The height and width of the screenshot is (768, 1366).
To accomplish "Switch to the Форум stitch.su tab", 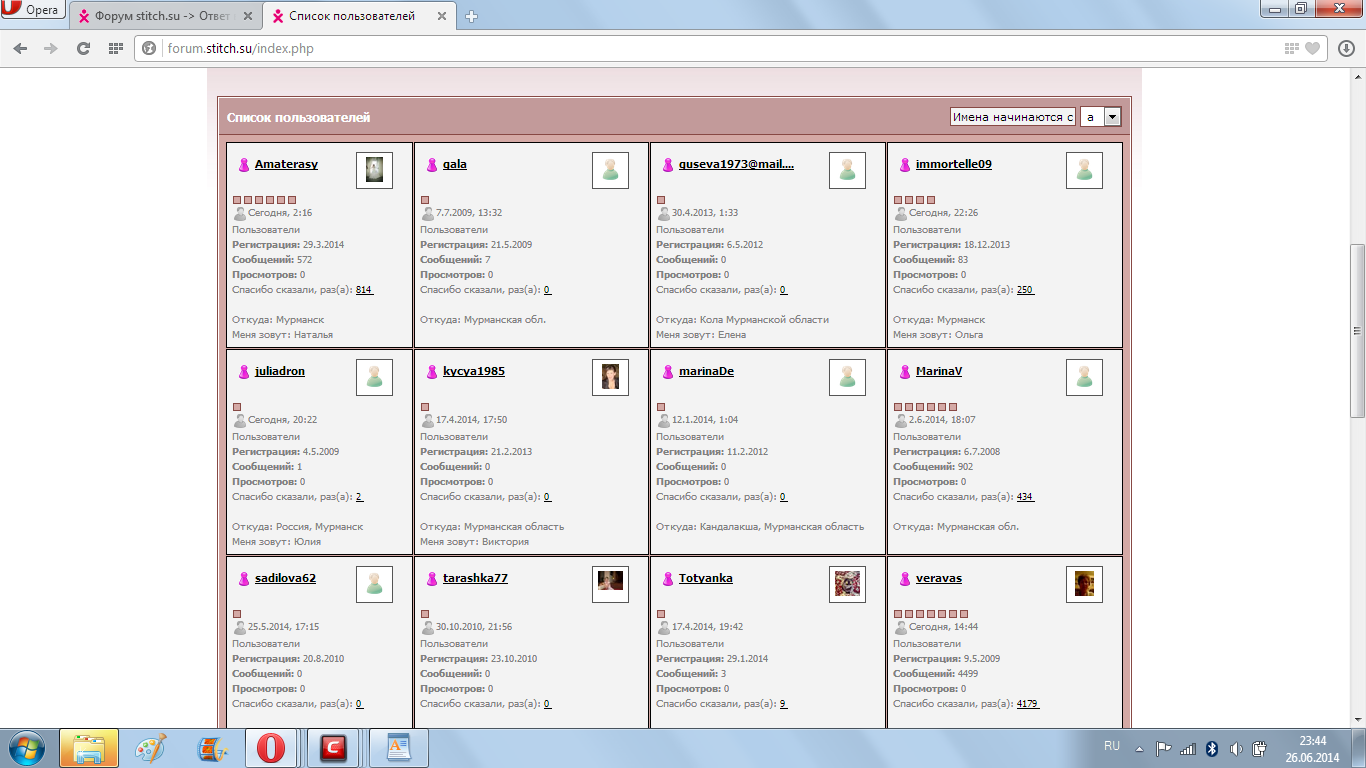I will tap(165, 16).
